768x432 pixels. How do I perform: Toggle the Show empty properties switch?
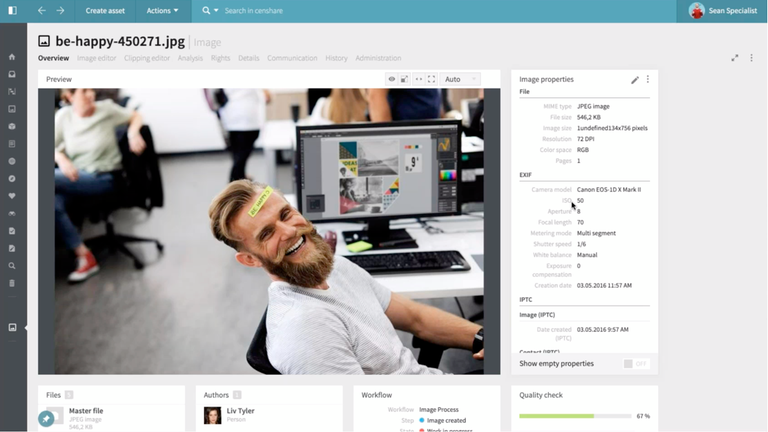point(636,363)
